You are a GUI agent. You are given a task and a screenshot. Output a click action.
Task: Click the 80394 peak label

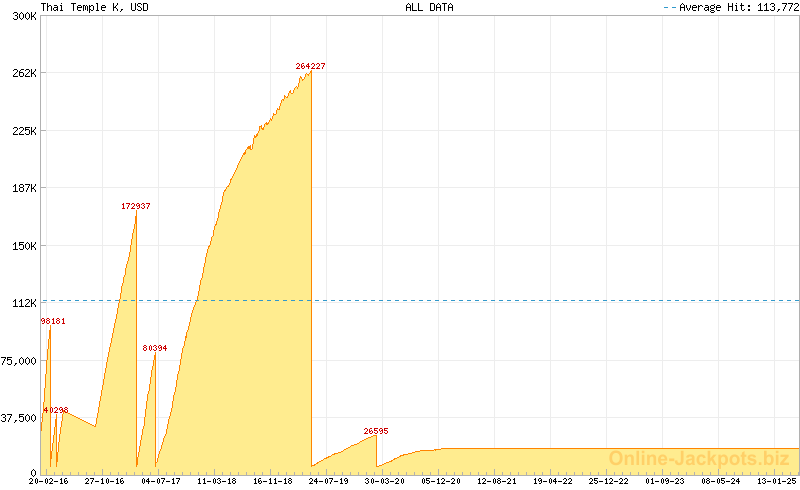(155, 348)
